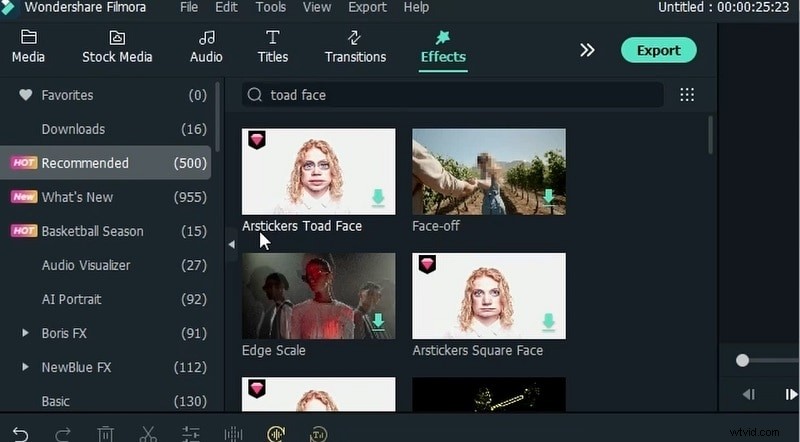Click the green Export button
Viewport: 800px width, 442px height.
(659, 50)
